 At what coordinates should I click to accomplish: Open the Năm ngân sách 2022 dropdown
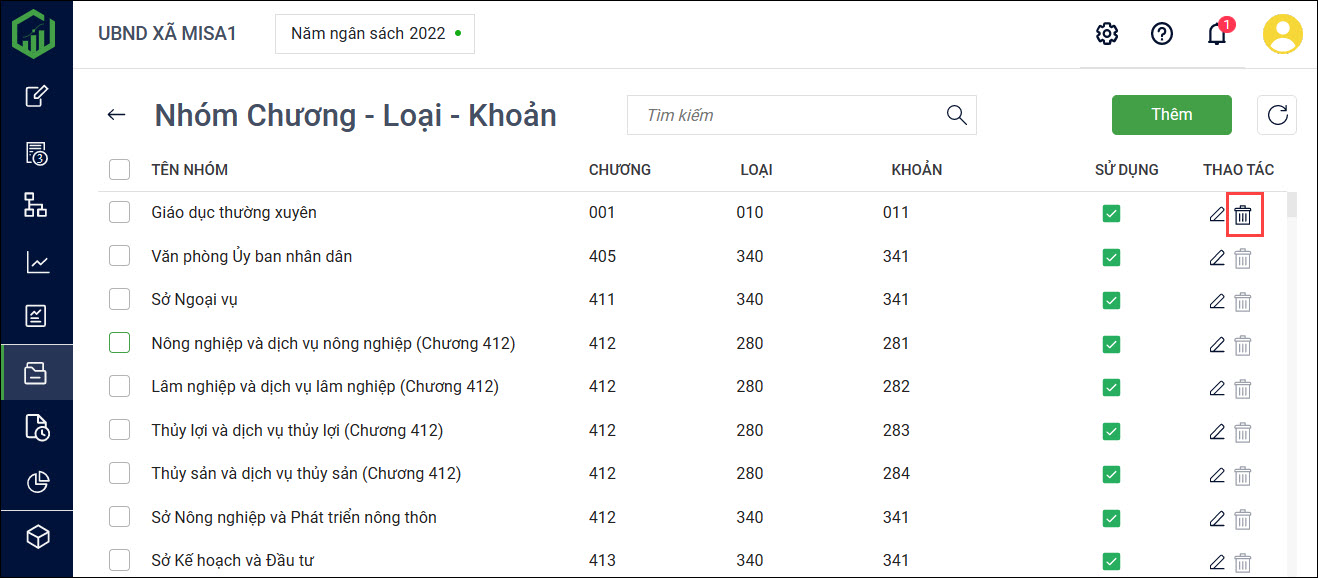(375, 34)
